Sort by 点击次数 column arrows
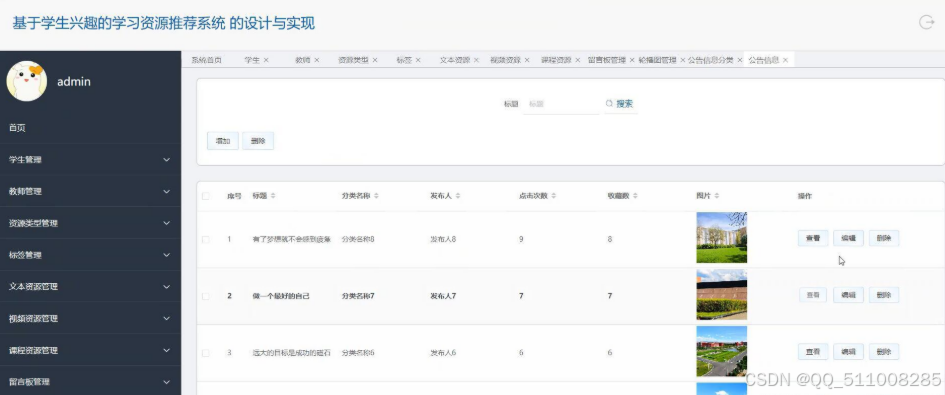Screen dimensions: 945x395 553,196
